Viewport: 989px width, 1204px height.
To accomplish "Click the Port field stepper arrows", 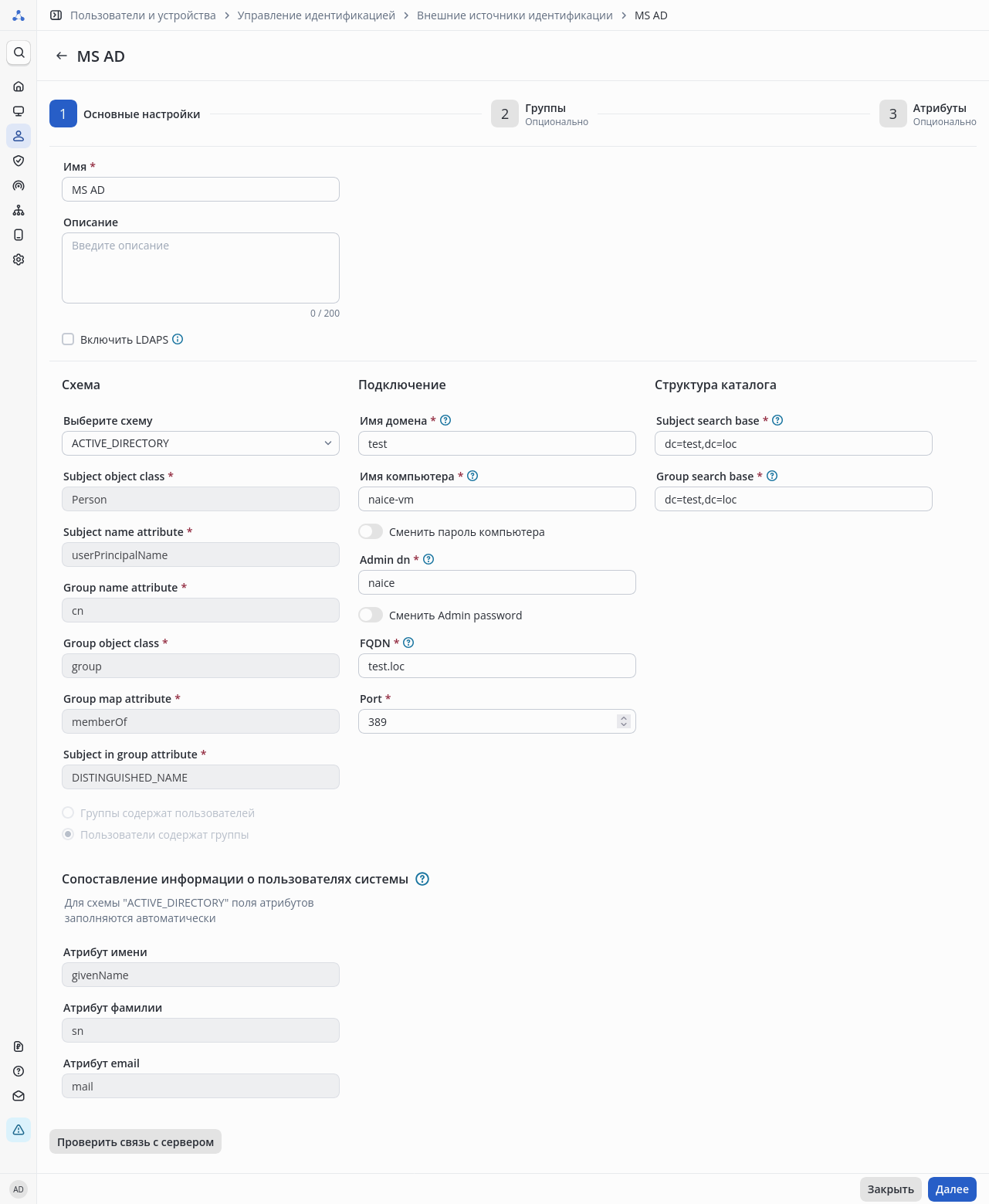I will (x=624, y=721).
